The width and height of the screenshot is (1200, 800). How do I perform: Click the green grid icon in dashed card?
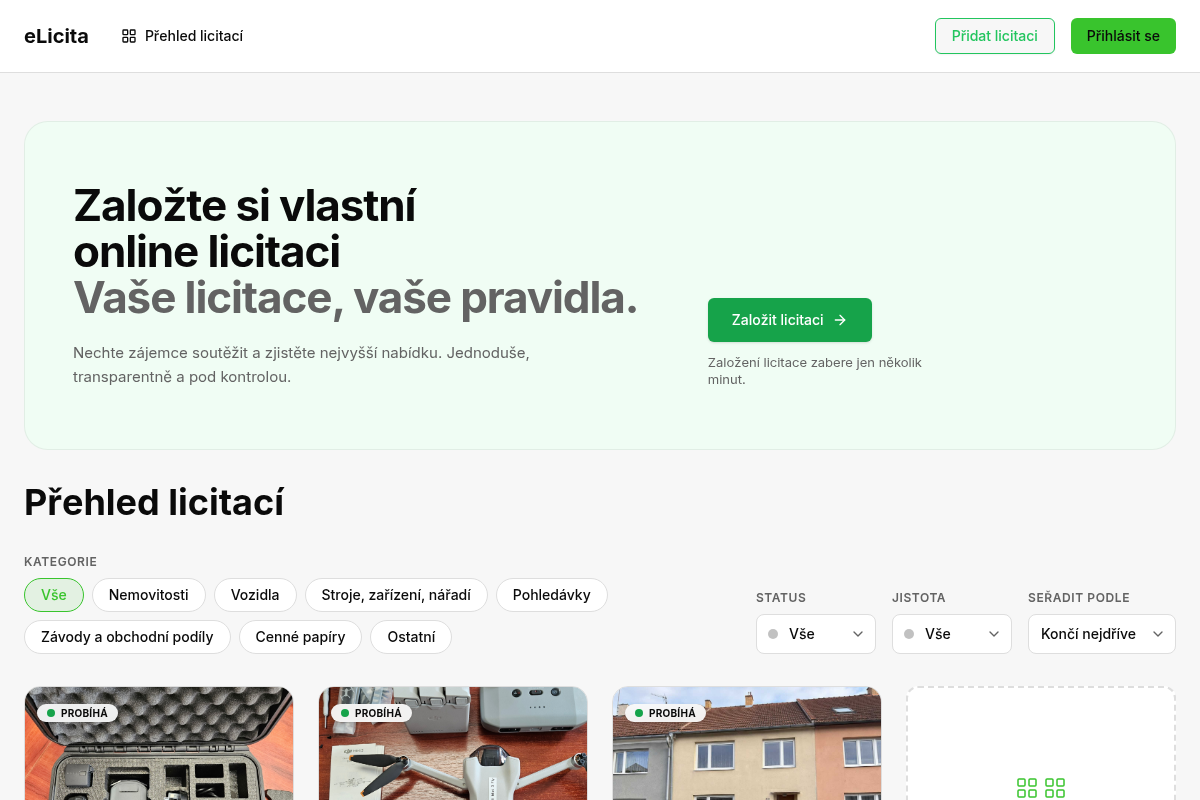(x=1041, y=788)
